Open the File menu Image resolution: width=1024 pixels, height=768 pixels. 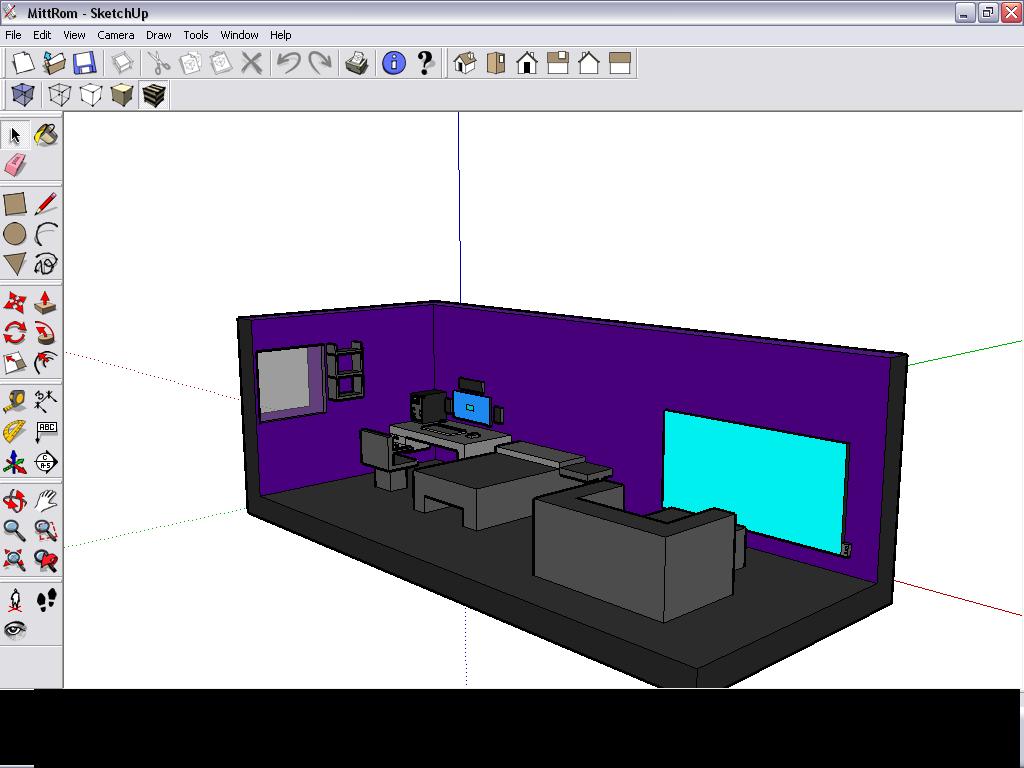tap(13, 35)
